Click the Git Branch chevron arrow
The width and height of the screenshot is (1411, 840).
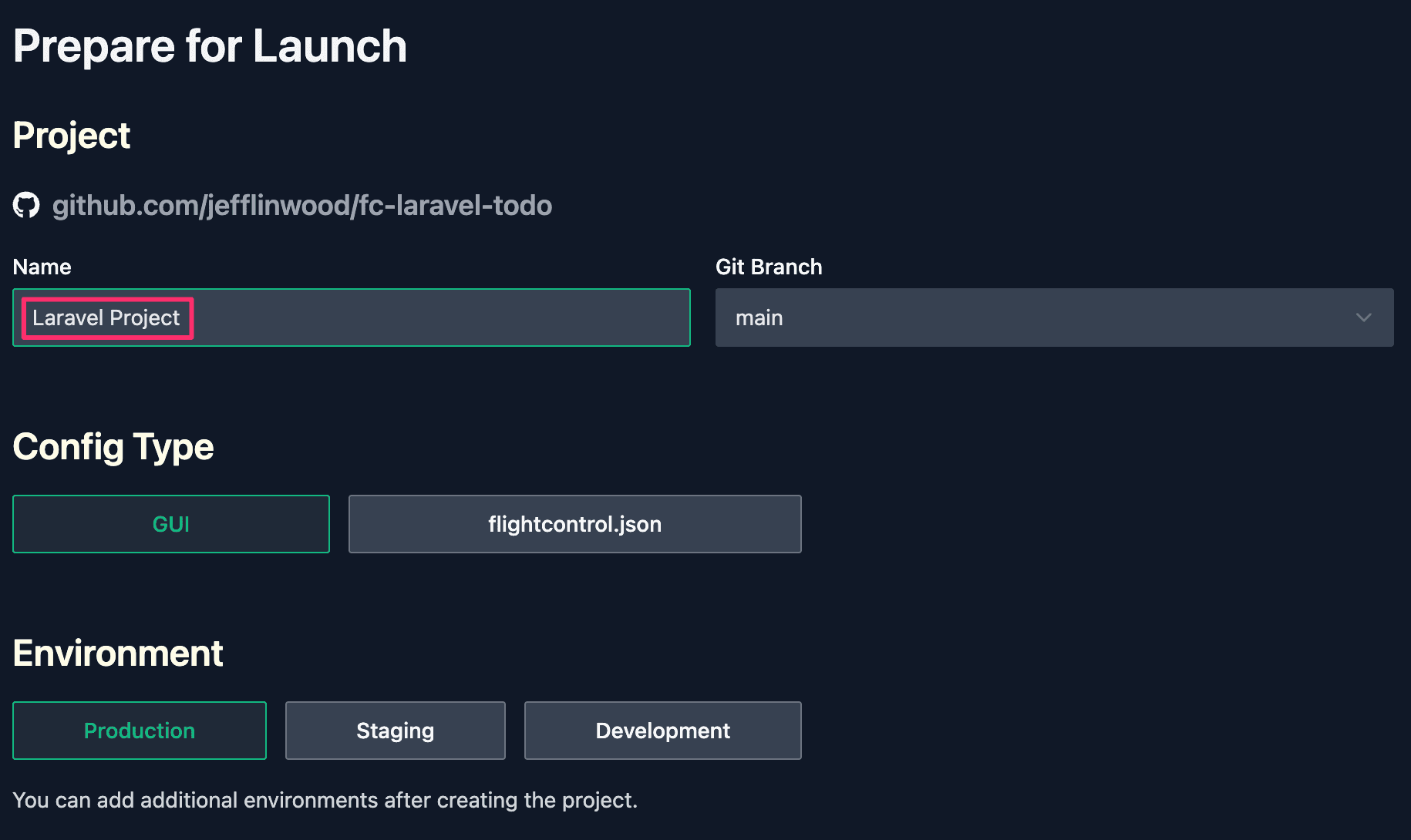1363,318
